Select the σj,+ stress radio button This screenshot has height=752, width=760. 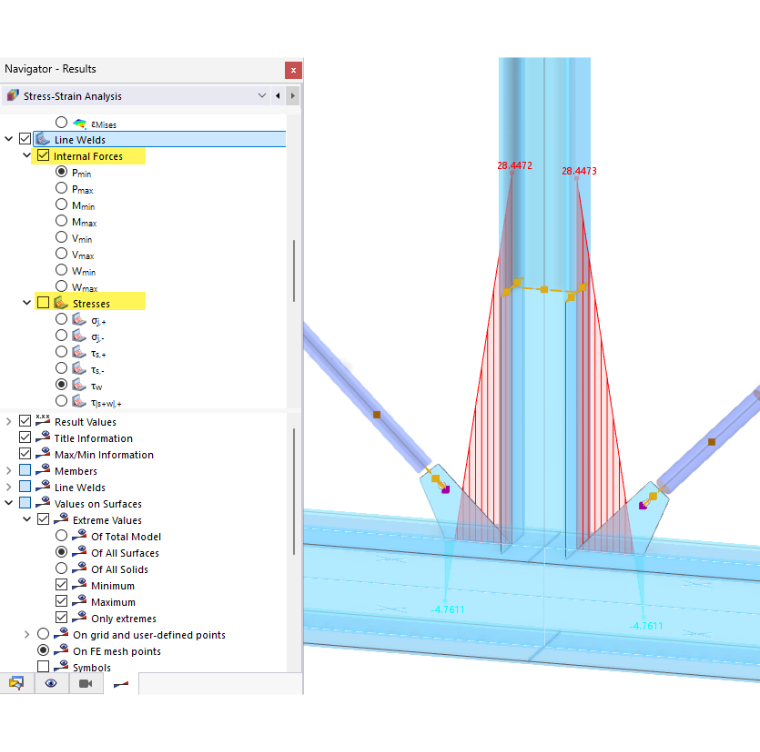[x=61, y=319]
